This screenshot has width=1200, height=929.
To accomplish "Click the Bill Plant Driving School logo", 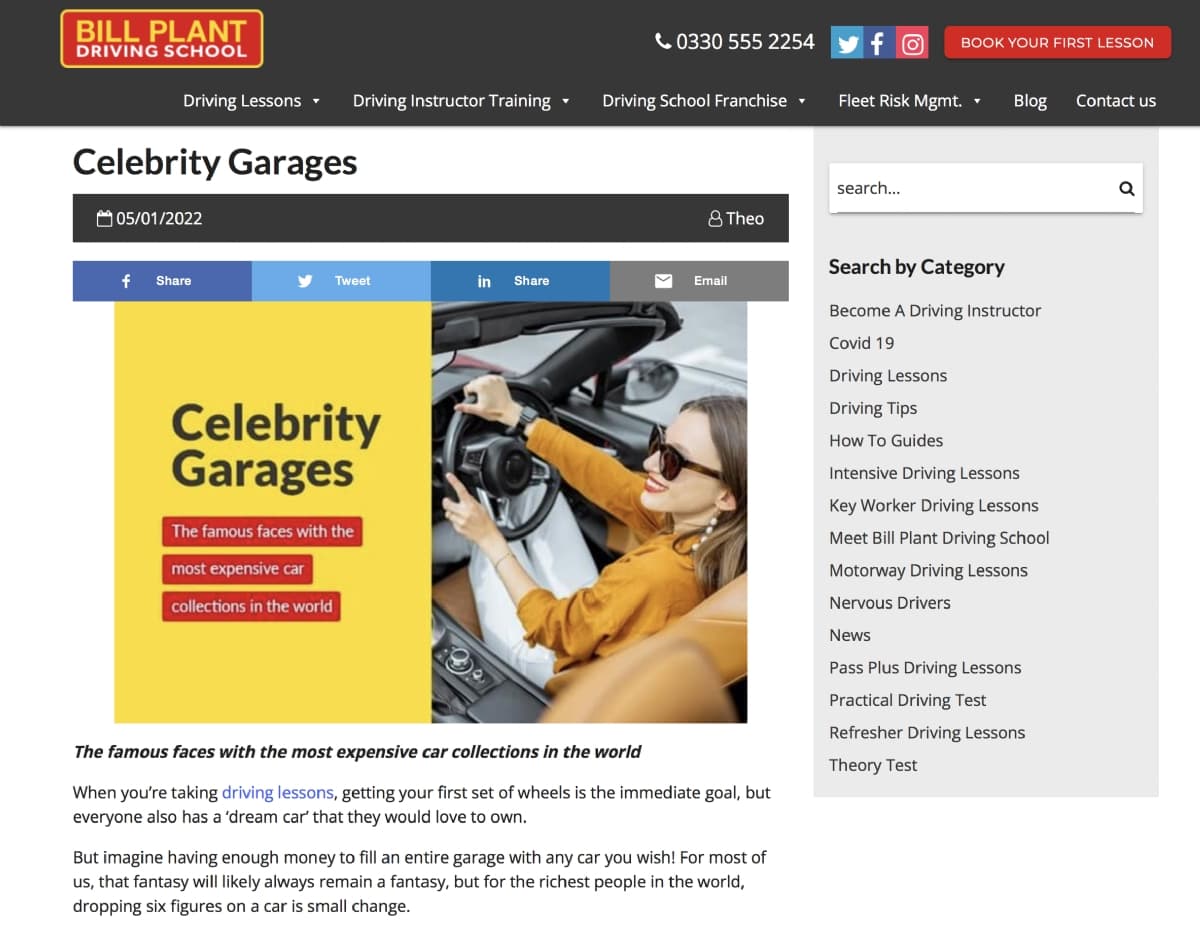I will (162, 39).
